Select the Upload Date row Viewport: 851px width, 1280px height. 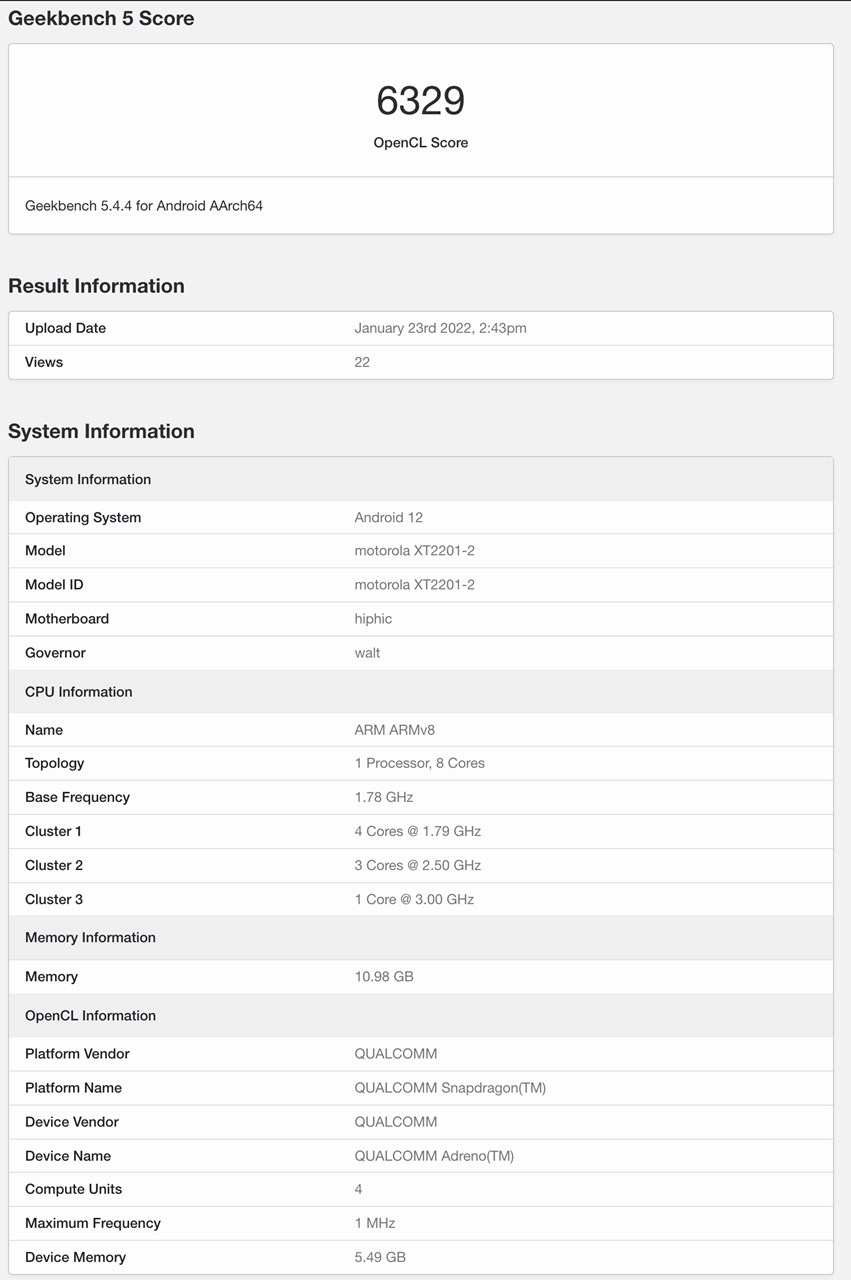tap(66, 328)
